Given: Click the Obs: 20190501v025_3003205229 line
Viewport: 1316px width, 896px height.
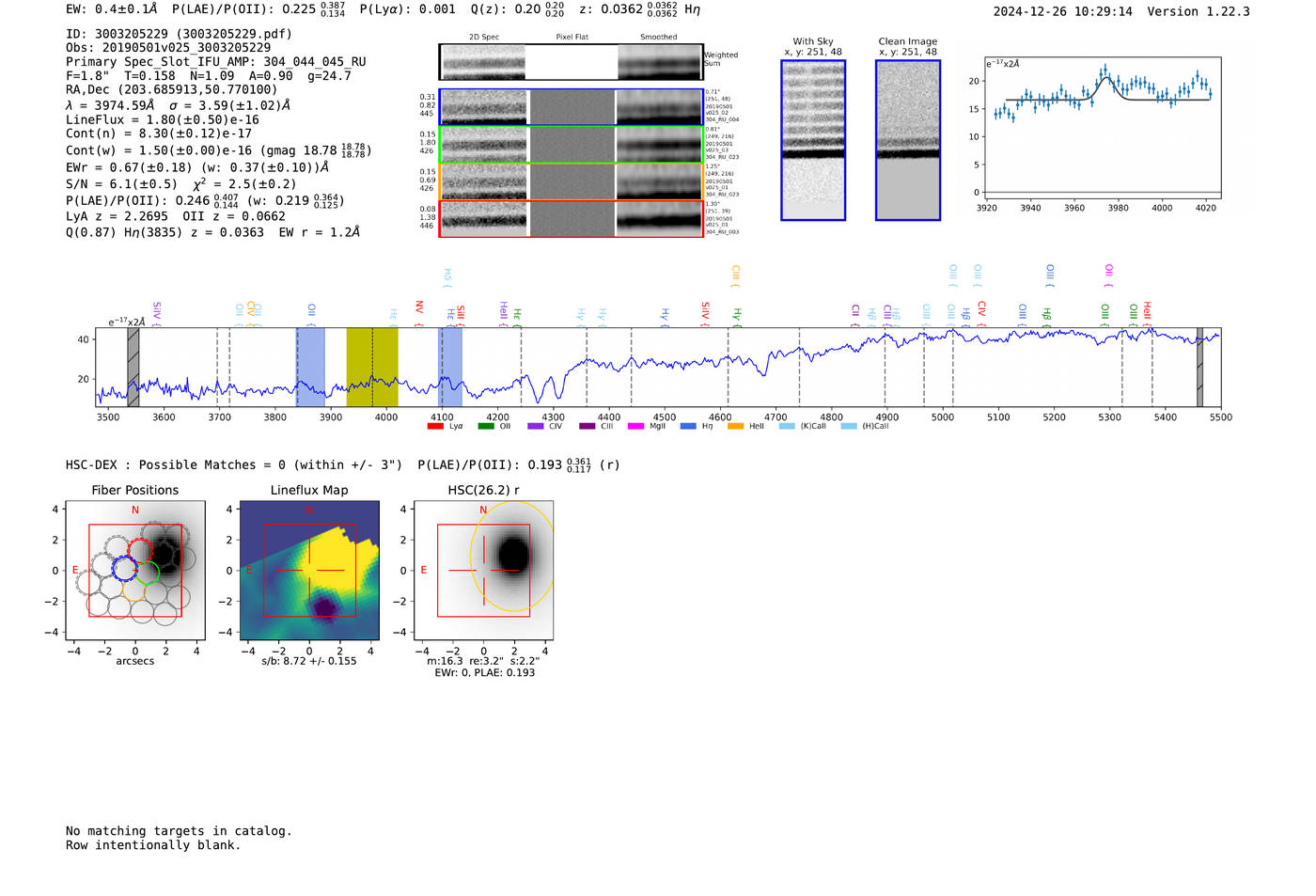Looking at the screenshot, I should tap(168, 47).
